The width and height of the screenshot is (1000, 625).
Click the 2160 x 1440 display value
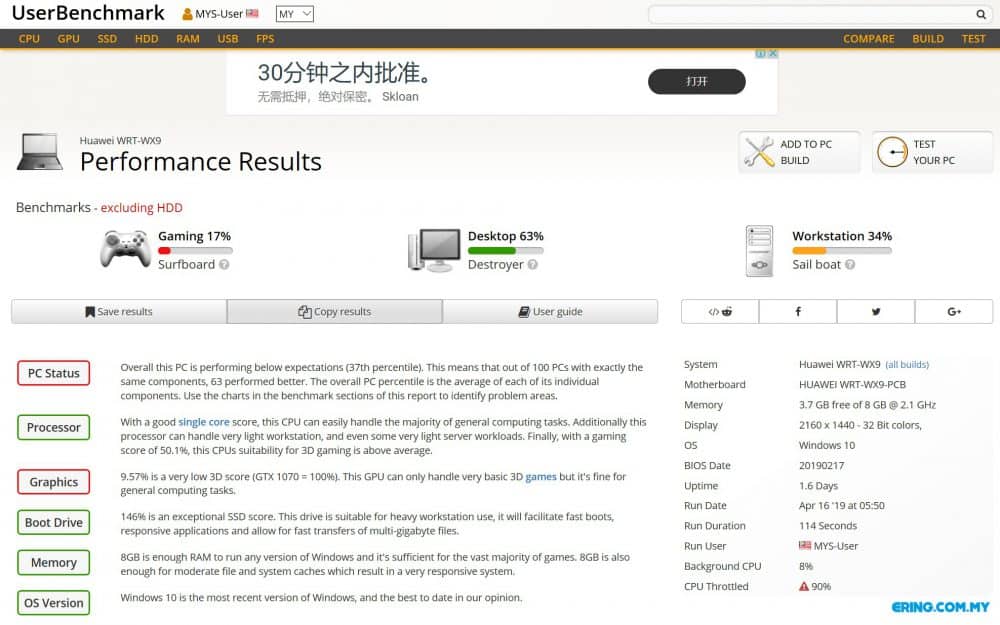tap(860, 425)
